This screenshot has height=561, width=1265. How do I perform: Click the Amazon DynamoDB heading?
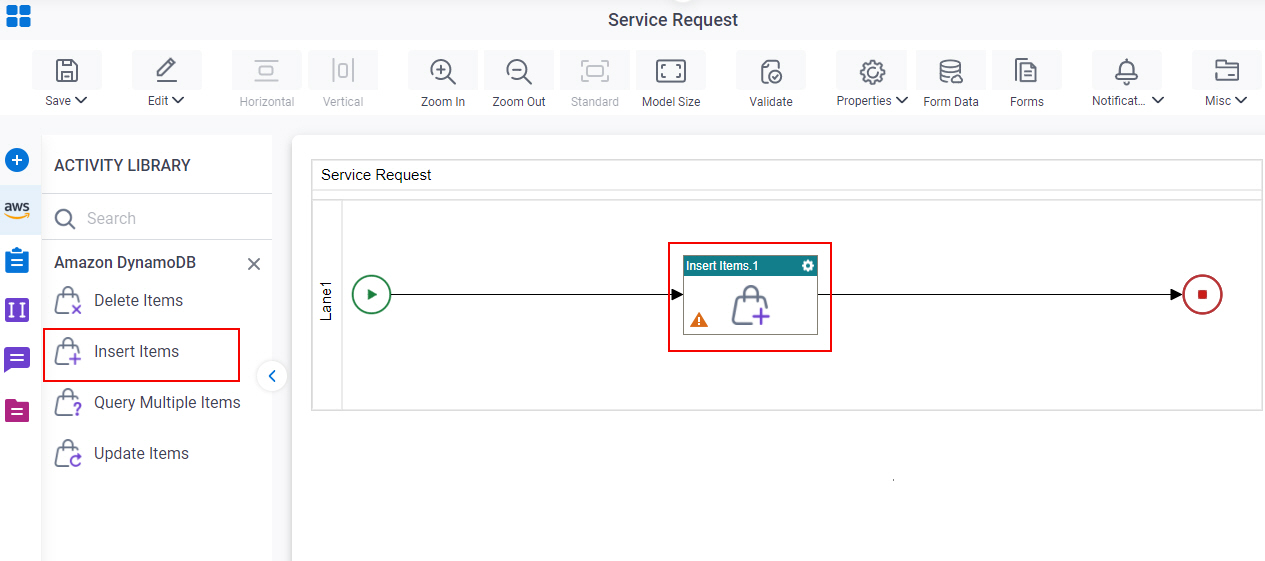pos(125,263)
